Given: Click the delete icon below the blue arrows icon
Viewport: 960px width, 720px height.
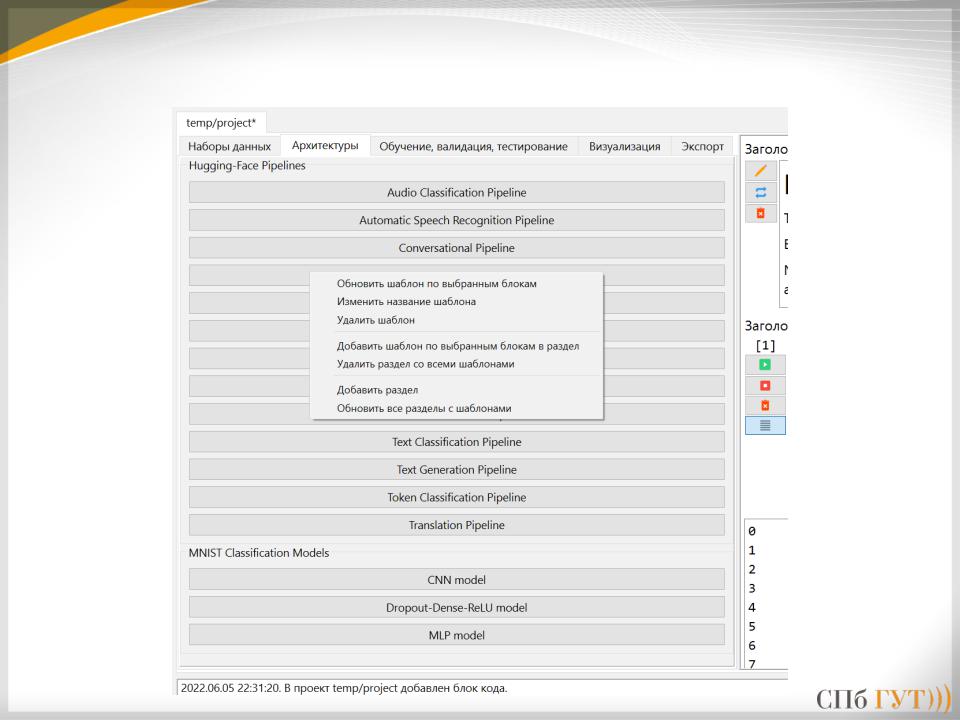Looking at the screenshot, I should coord(760,213).
